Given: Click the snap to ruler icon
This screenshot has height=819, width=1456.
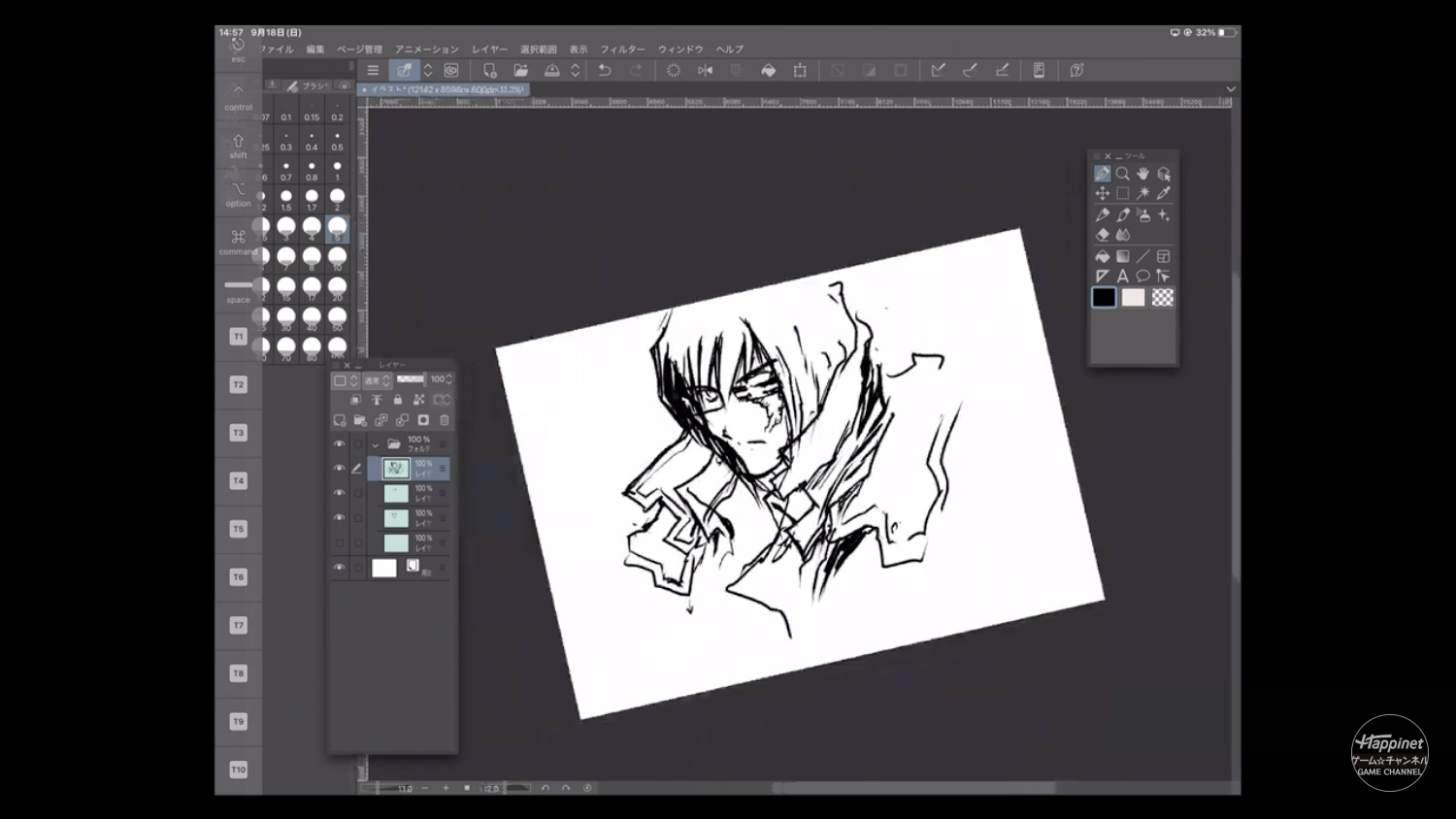Looking at the screenshot, I should [x=938, y=70].
